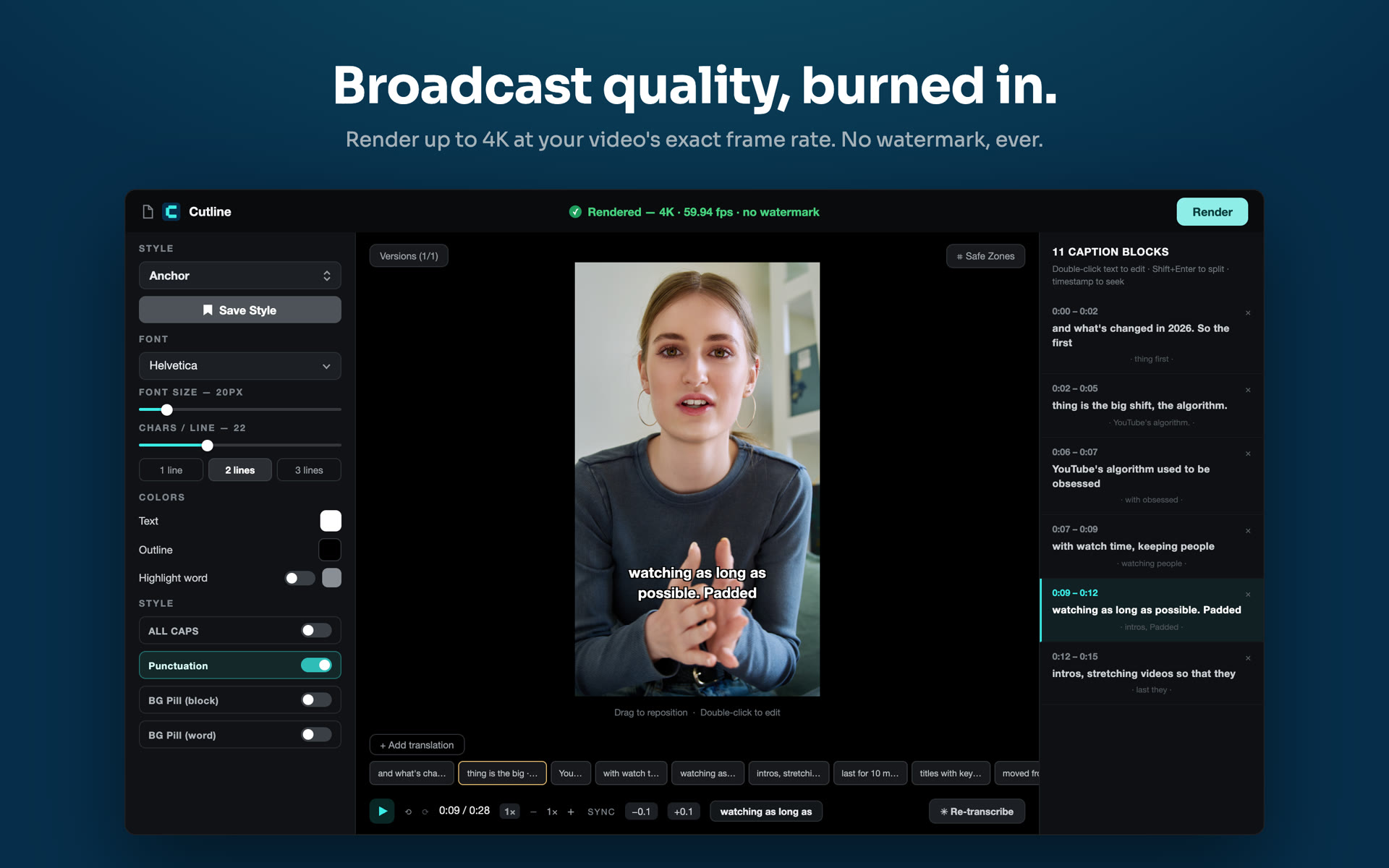Image resolution: width=1389 pixels, height=868 pixels.
Task: Click Save Style button
Action: point(239,310)
